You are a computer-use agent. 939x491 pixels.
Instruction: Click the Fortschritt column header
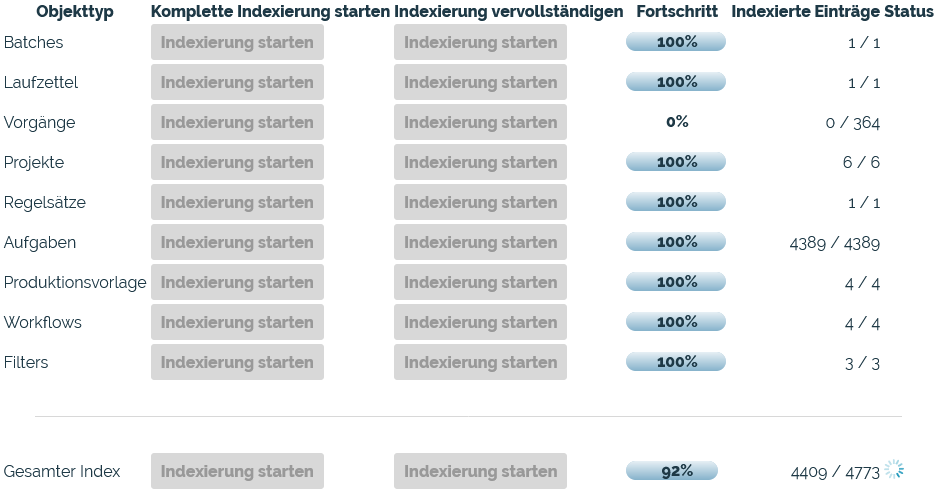[677, 12]
